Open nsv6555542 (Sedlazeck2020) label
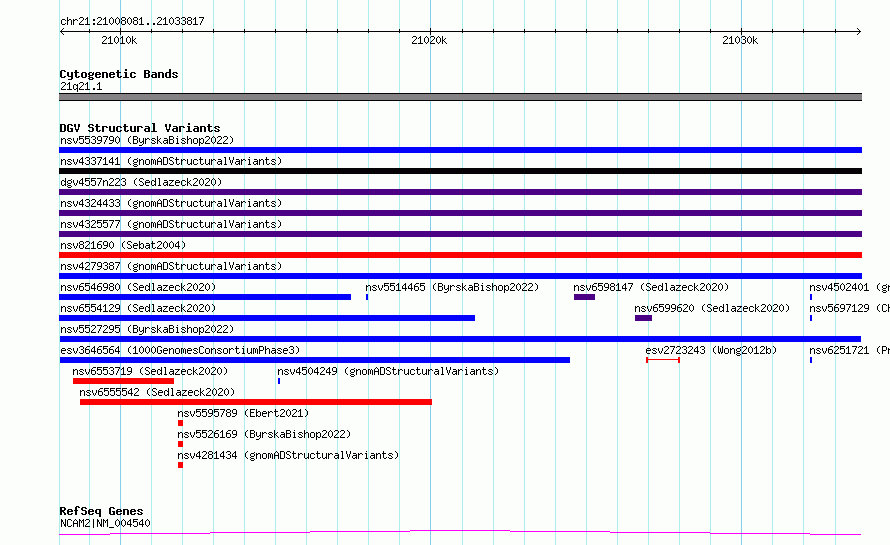This screenshot has width=890, height=545. pyautogui.click(x=157, y=392)
